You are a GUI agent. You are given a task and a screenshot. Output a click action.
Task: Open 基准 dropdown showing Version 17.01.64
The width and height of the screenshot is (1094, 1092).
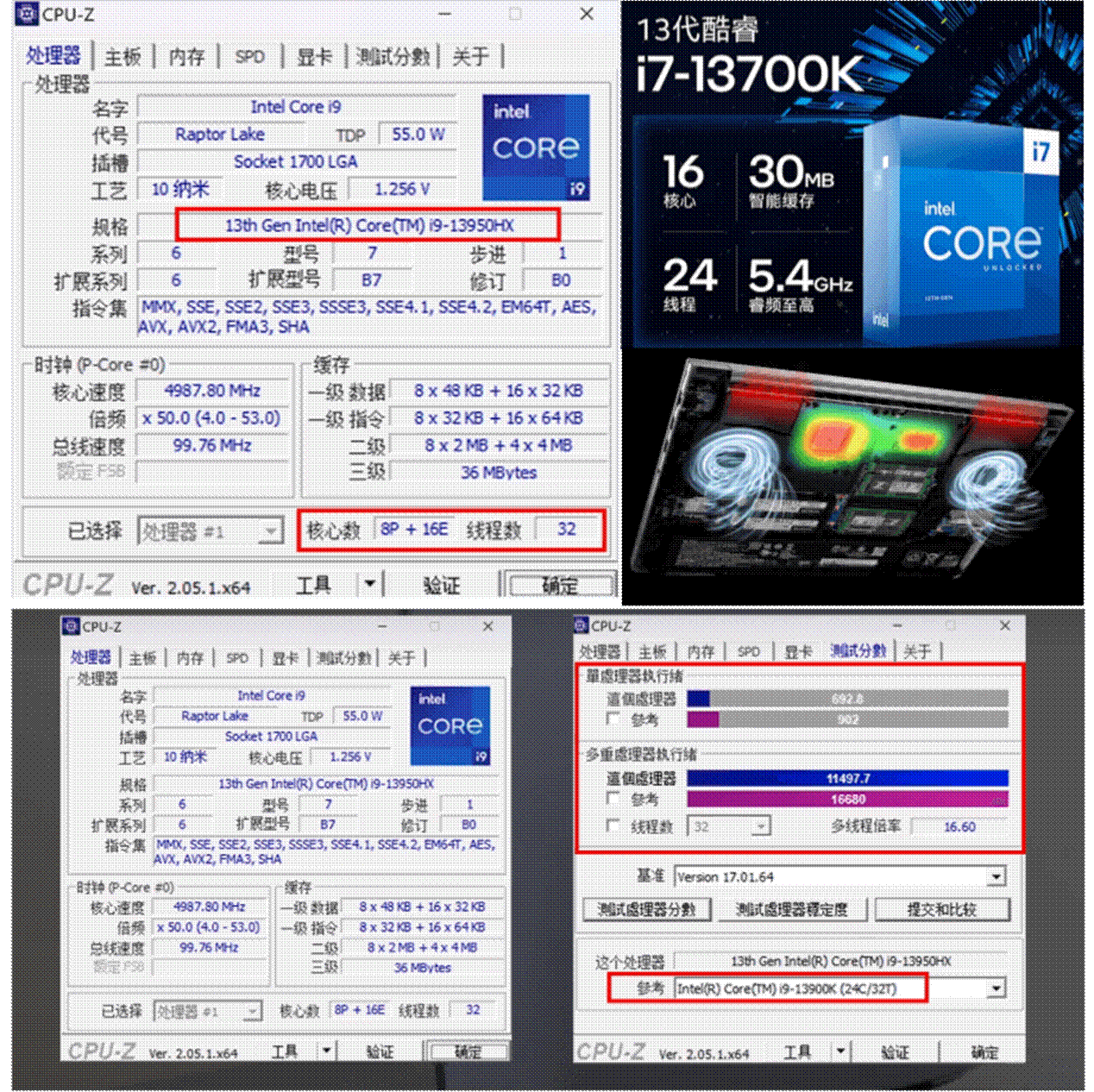(839, 876)
